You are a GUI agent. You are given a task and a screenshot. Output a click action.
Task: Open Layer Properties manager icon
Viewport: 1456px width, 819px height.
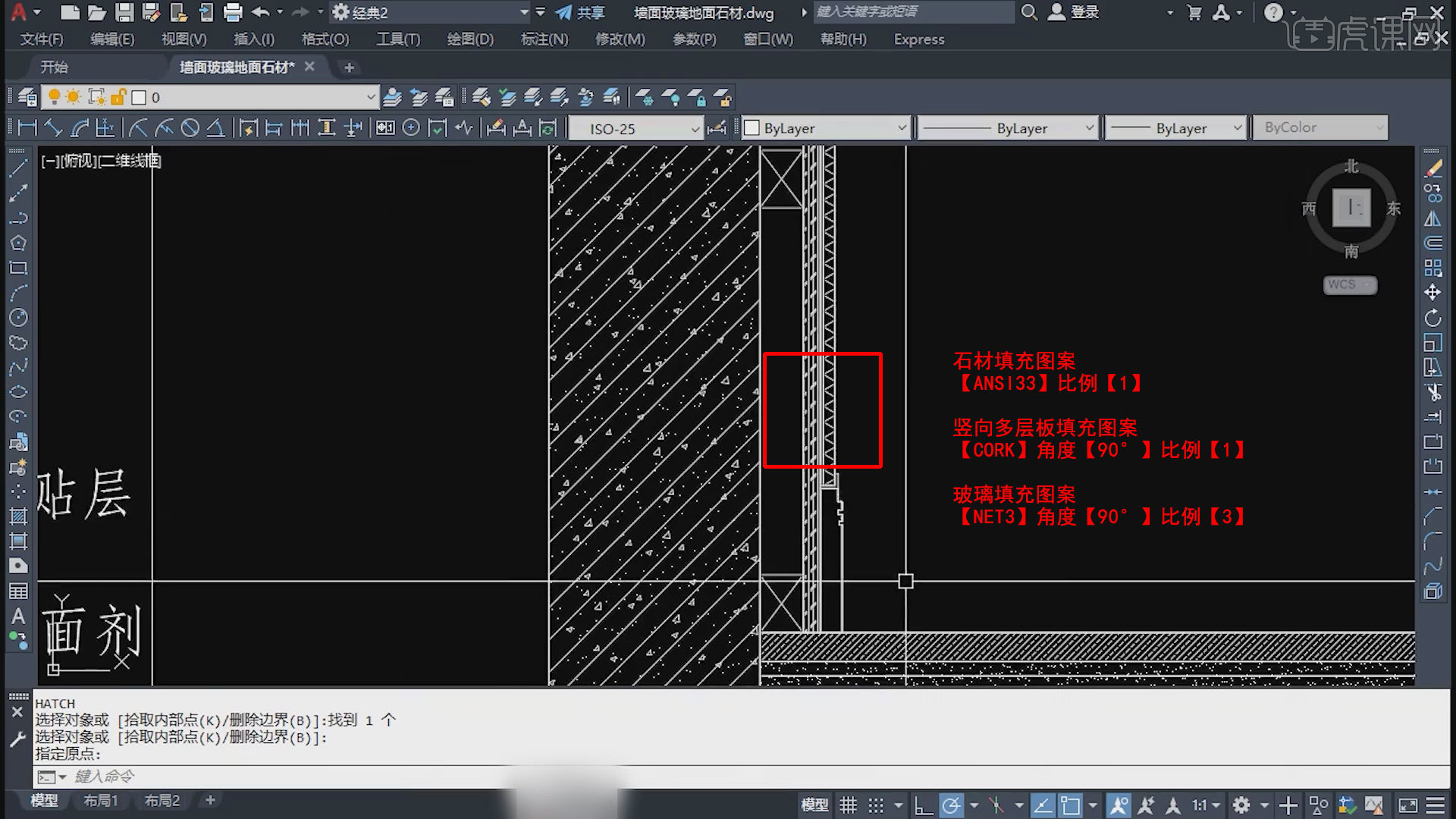(27, 97)
